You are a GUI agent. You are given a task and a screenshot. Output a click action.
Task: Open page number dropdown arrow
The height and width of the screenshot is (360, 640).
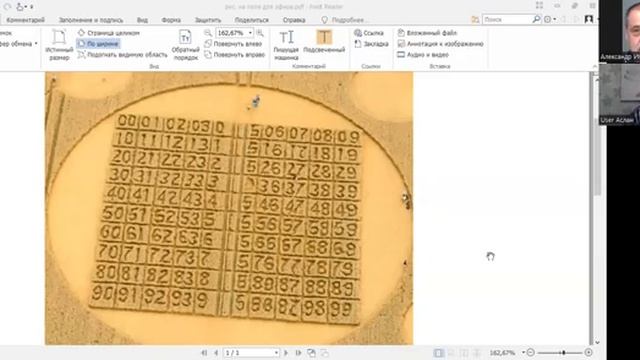(276, 353)
